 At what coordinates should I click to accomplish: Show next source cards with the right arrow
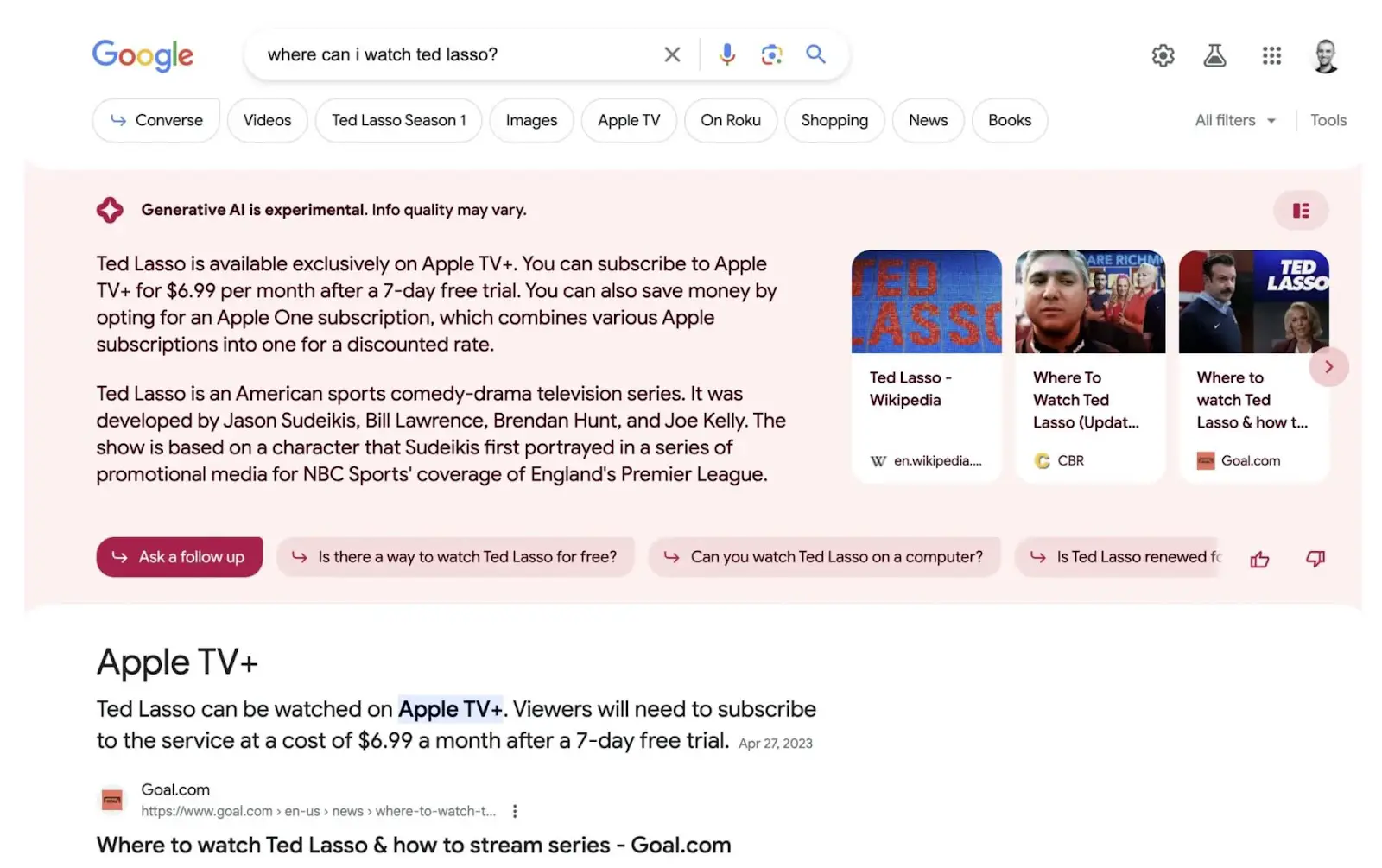1328,367
